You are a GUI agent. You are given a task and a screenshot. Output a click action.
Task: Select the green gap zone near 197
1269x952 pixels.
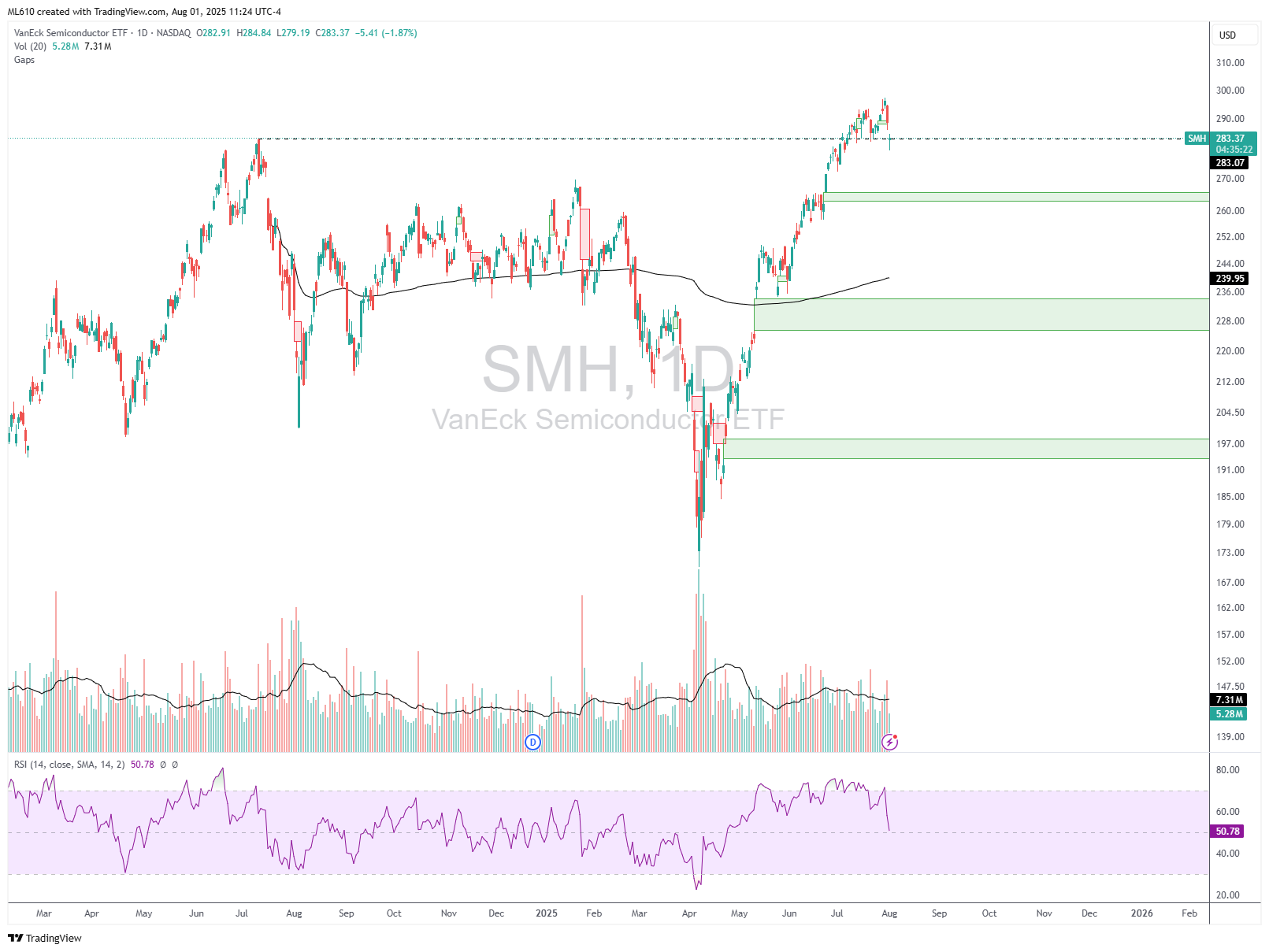(967, 449)
